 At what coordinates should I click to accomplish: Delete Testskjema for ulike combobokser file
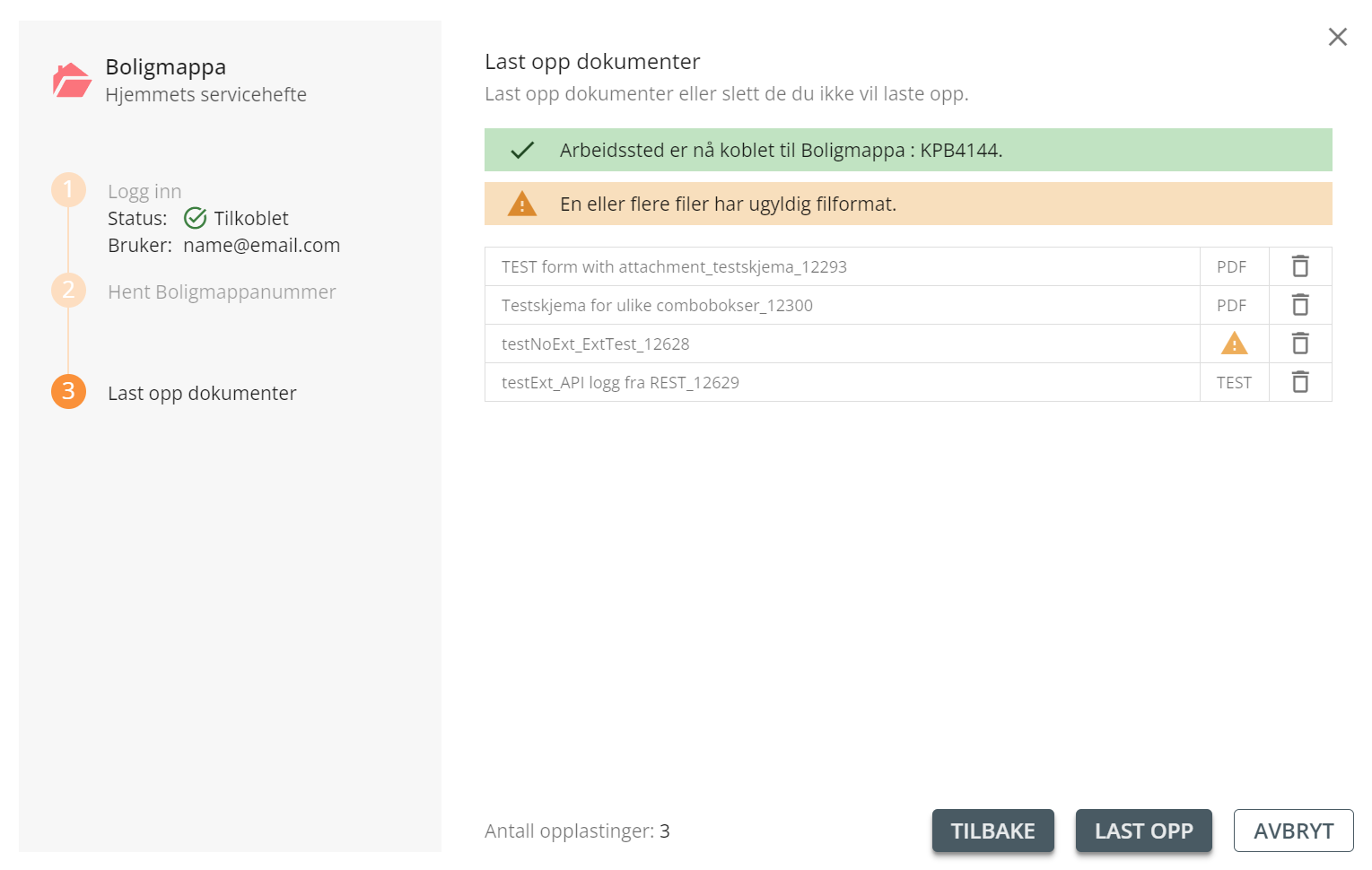point(1300,305)
